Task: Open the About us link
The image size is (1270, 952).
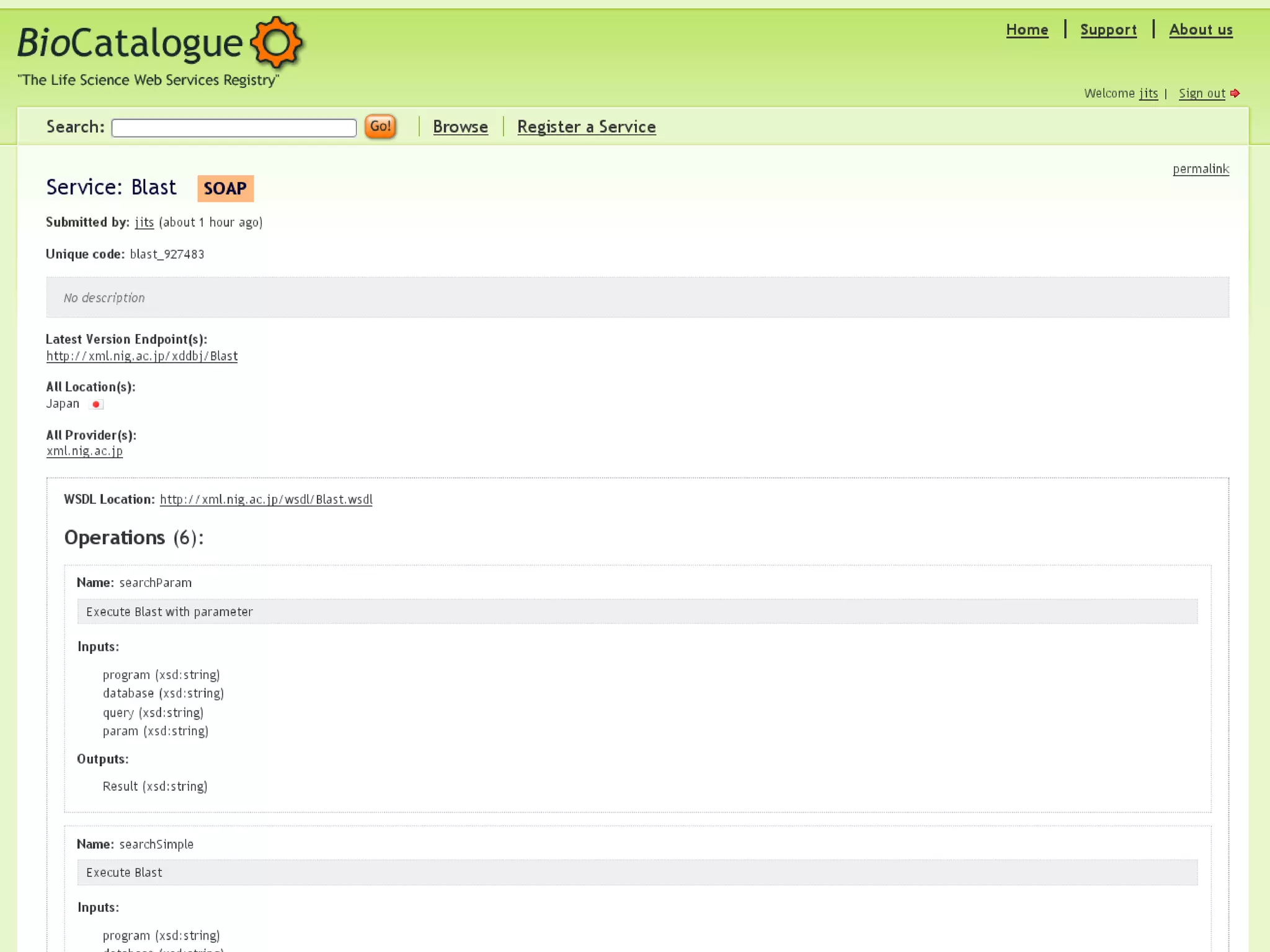Action: click(x=1201, y=30)
